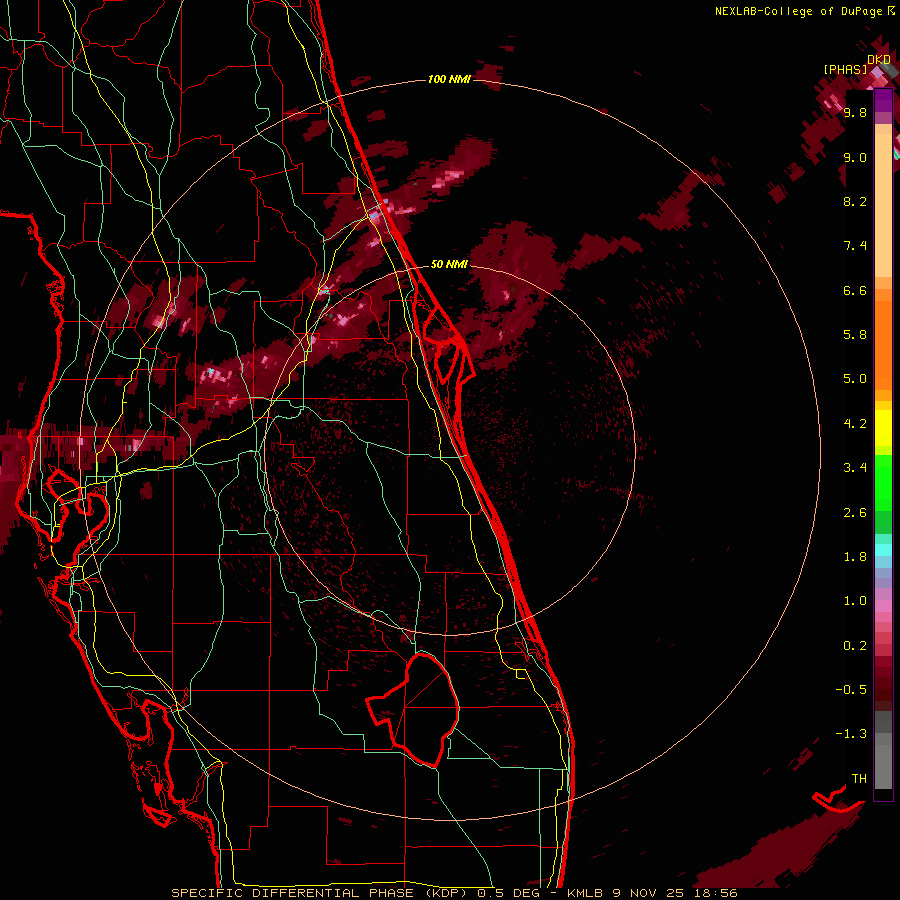Viewport: 900px width, 900px height.
Task: Click the -0.5 scale value
Action: [851, 690]
